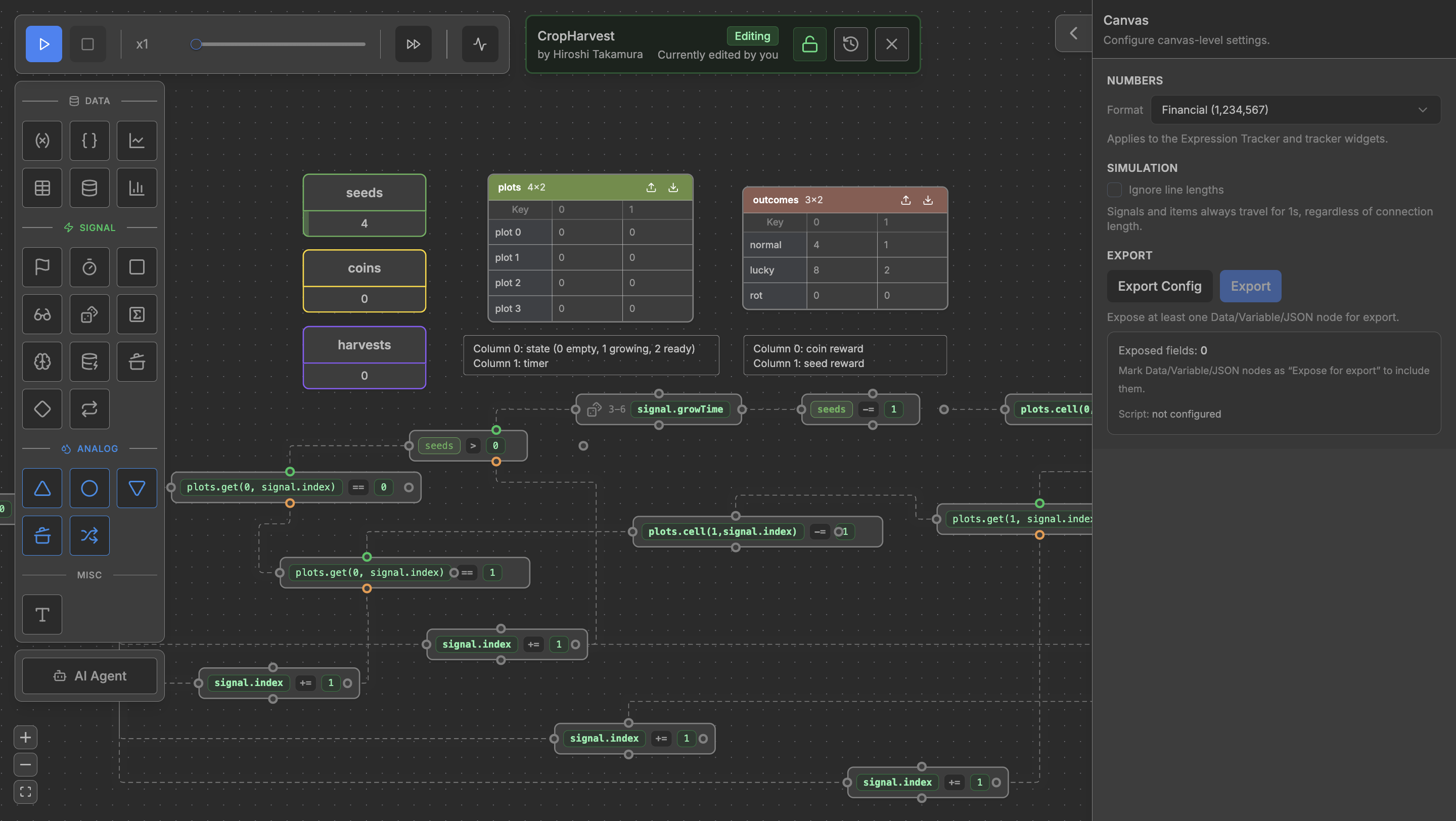The height and width of the screenshot is (821, 1456).
Task: Open the version history clock icon
Action: (851, 44)
